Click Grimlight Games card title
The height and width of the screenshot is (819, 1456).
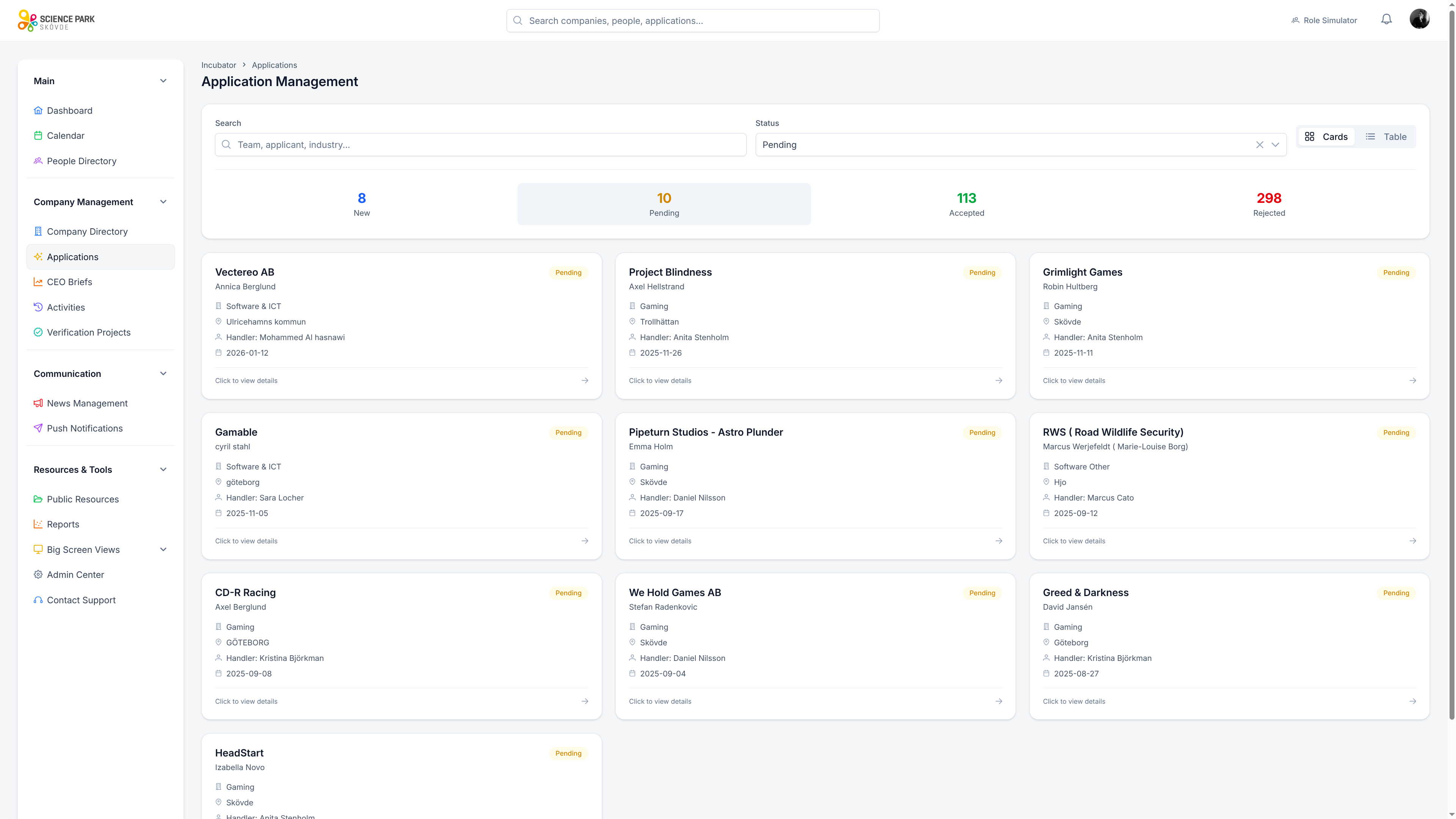click(1083, 272)
